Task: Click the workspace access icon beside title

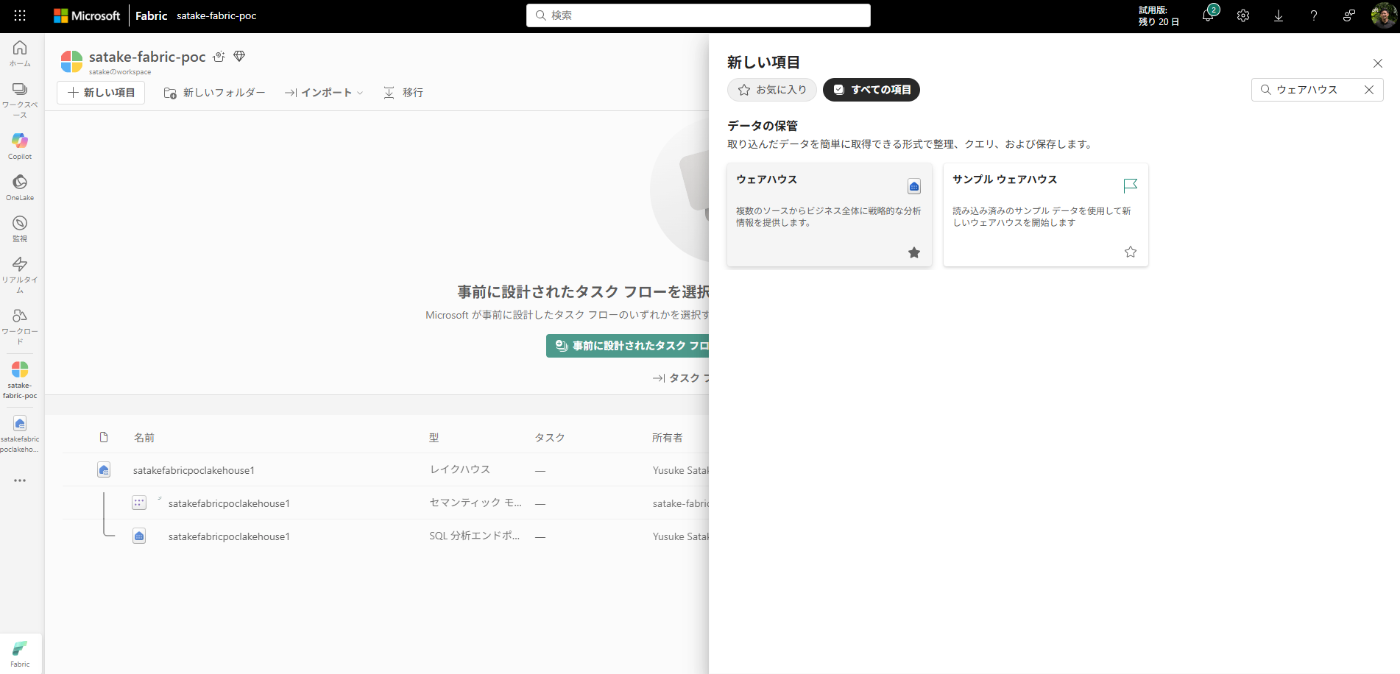Action: [219, 57]
